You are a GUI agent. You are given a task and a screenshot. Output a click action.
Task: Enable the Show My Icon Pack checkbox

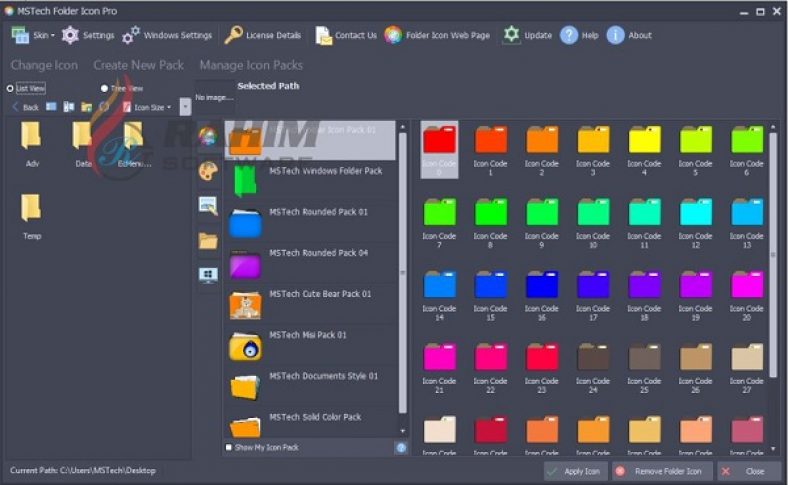coord(229,447)
